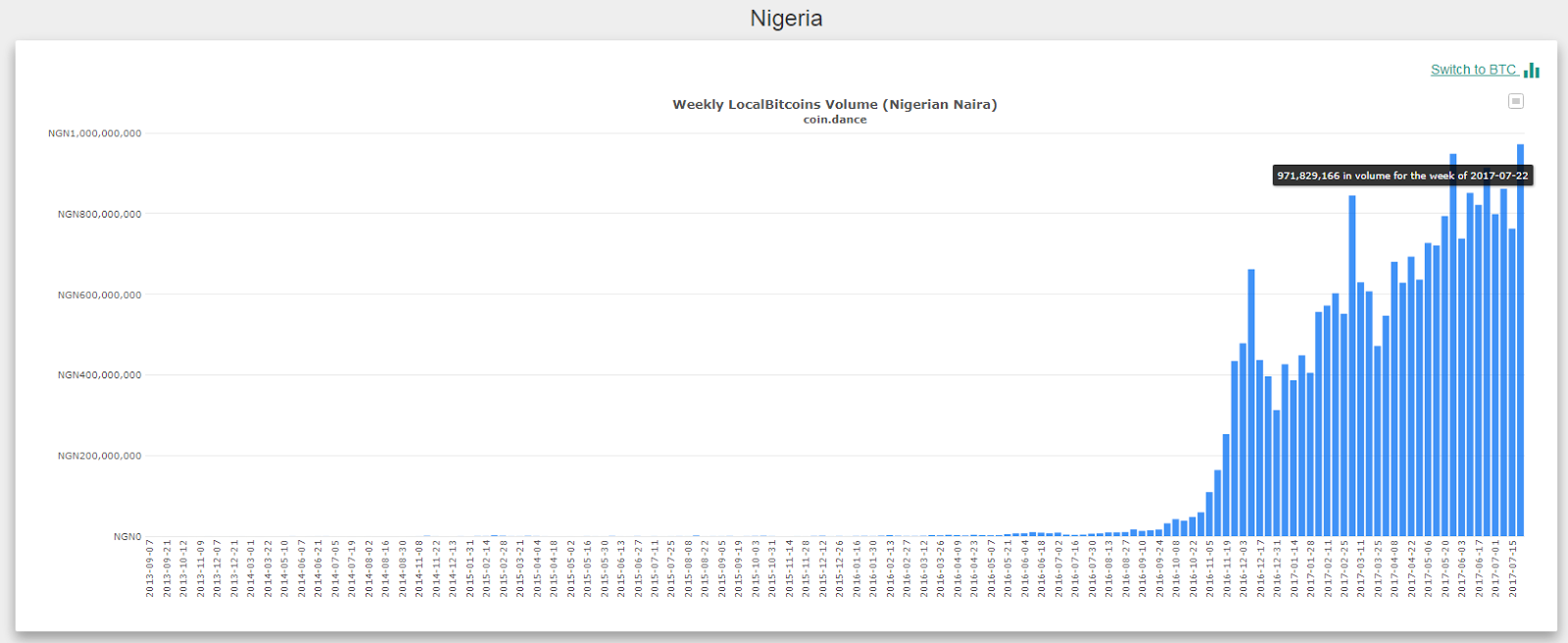
Task: Click the 2016-11-05 x-axis date label
Action: point(1209,569)
